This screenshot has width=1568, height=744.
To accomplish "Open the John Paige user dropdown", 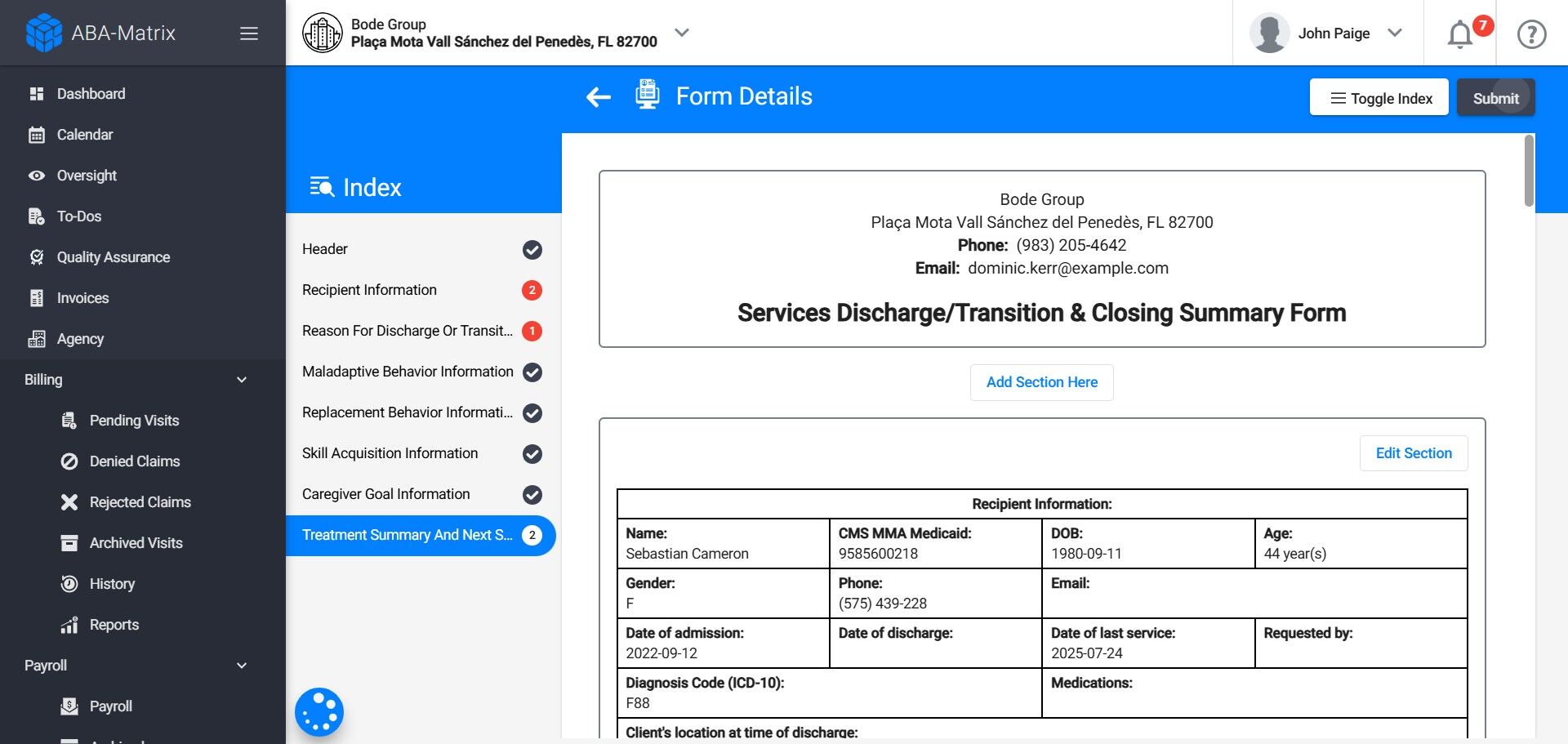I will click(1395, 33).
